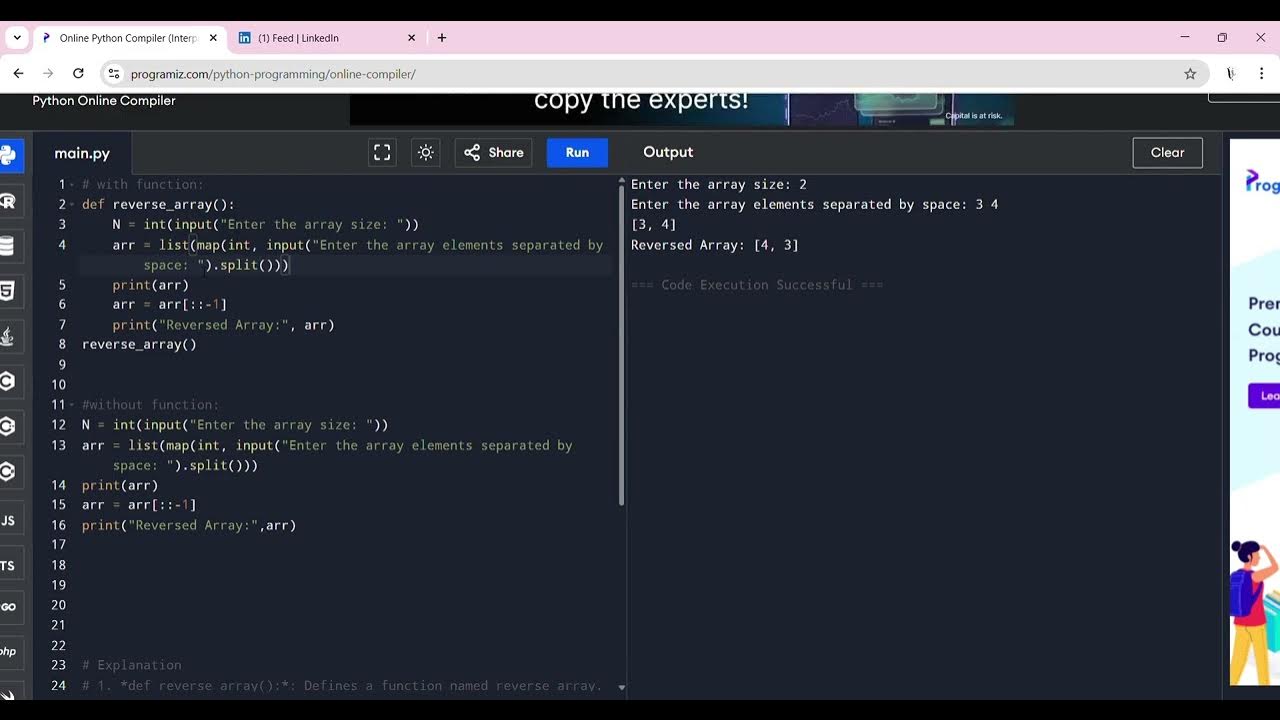Viewport: 1280px width, 720px height.
Task: Go back to previous page
Action: [18, 73]
